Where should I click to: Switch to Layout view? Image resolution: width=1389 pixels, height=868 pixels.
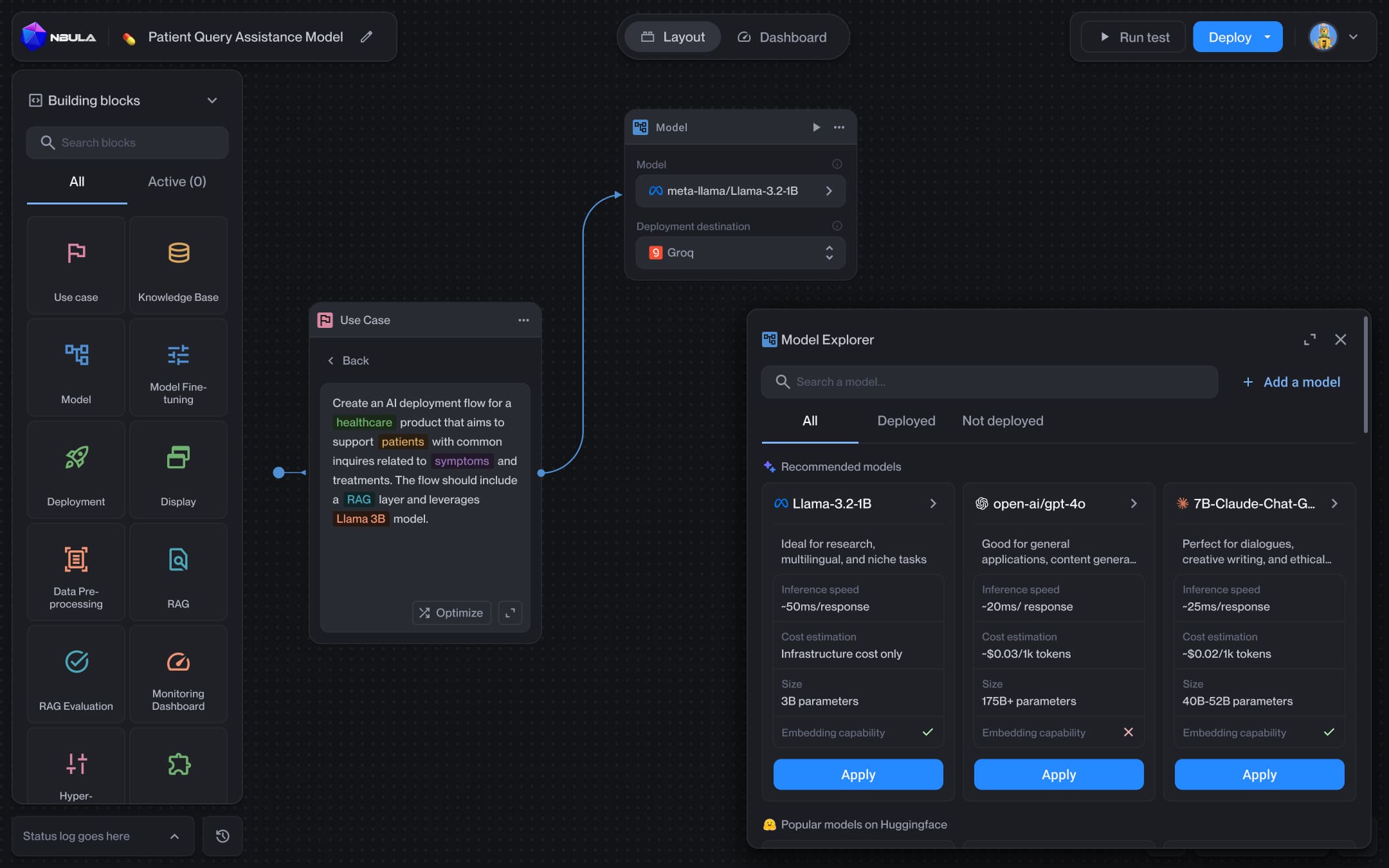[x=673, y=37]
